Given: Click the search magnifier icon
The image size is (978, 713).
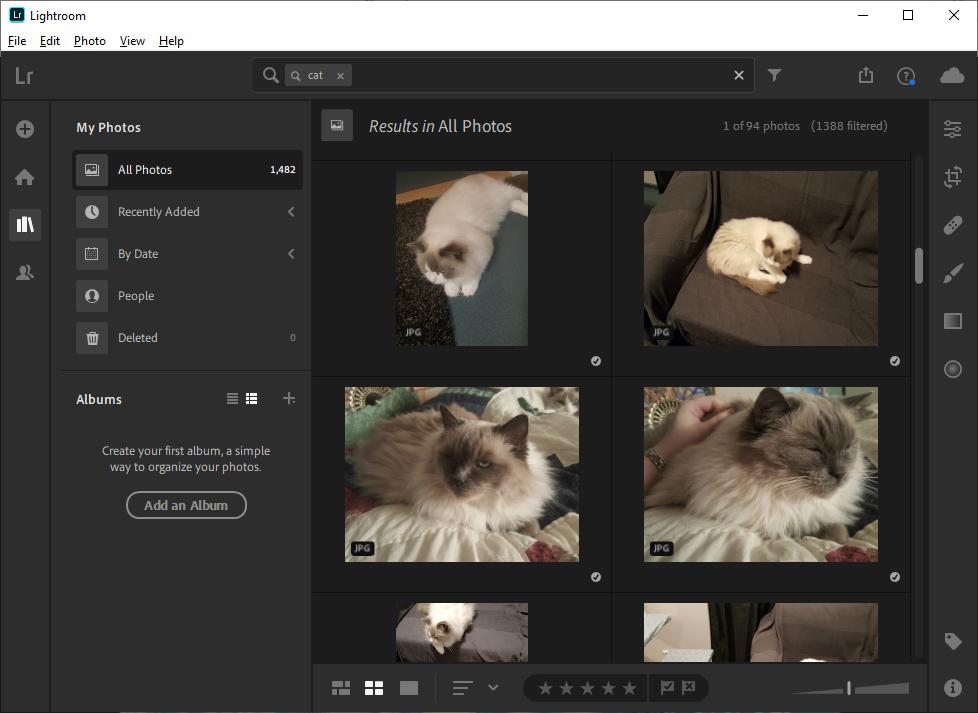Looking at the screenshot, I should coord(271,75).
